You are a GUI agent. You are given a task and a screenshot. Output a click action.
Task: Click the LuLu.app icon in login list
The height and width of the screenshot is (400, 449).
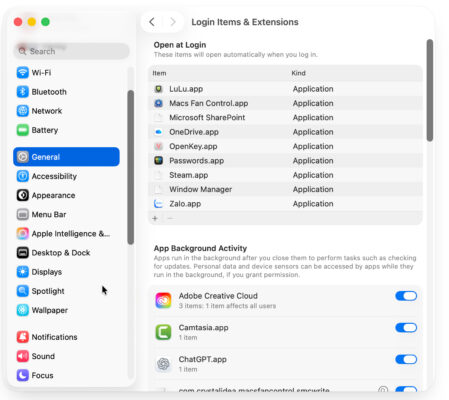coord(159,89)
